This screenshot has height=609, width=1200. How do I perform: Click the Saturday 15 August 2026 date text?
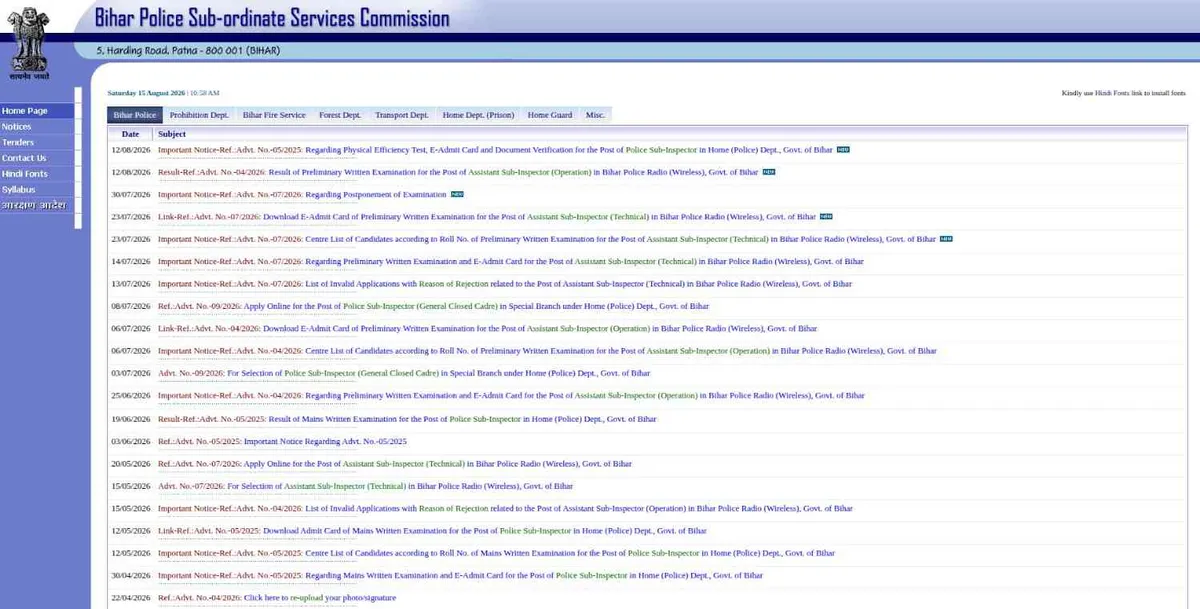pos(147,93)
